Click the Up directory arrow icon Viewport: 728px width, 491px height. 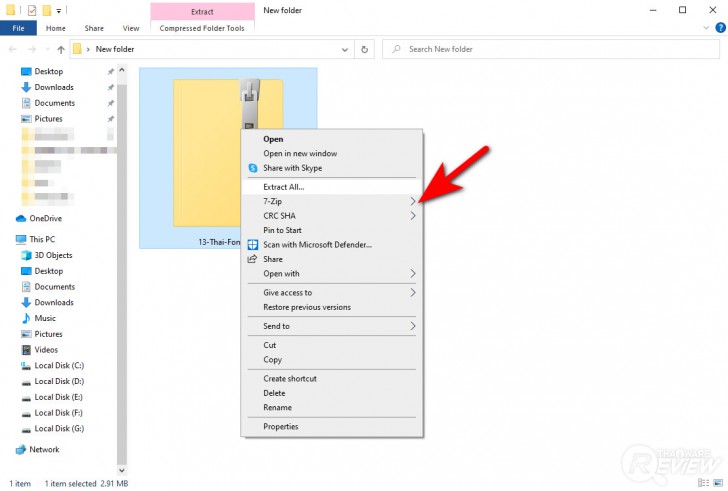click(x=61, y=49)
